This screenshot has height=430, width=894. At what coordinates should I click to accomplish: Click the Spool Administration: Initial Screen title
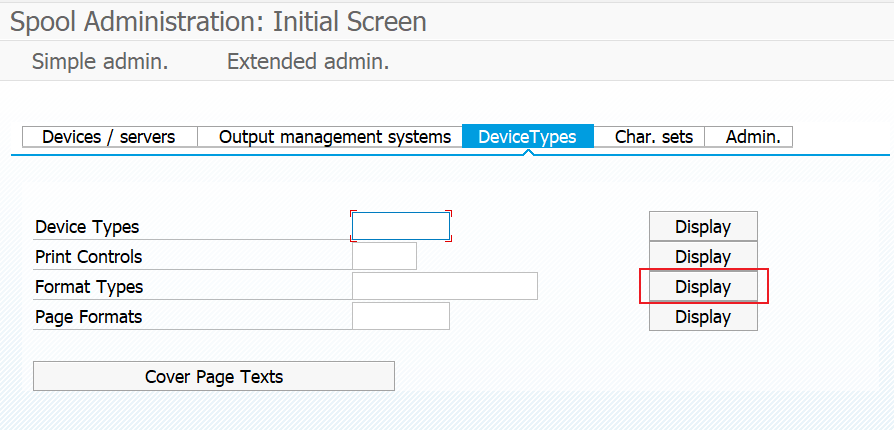pos(218,22)
